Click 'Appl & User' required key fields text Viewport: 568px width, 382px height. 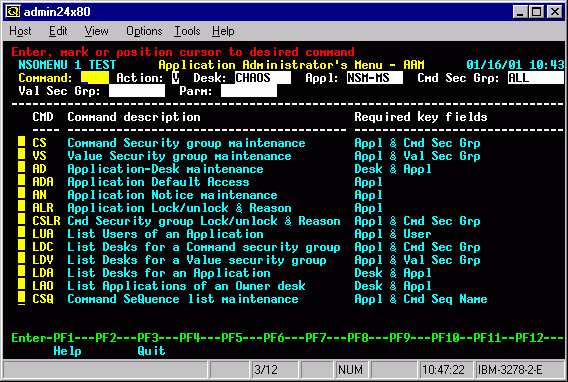[x=393, y=234]
